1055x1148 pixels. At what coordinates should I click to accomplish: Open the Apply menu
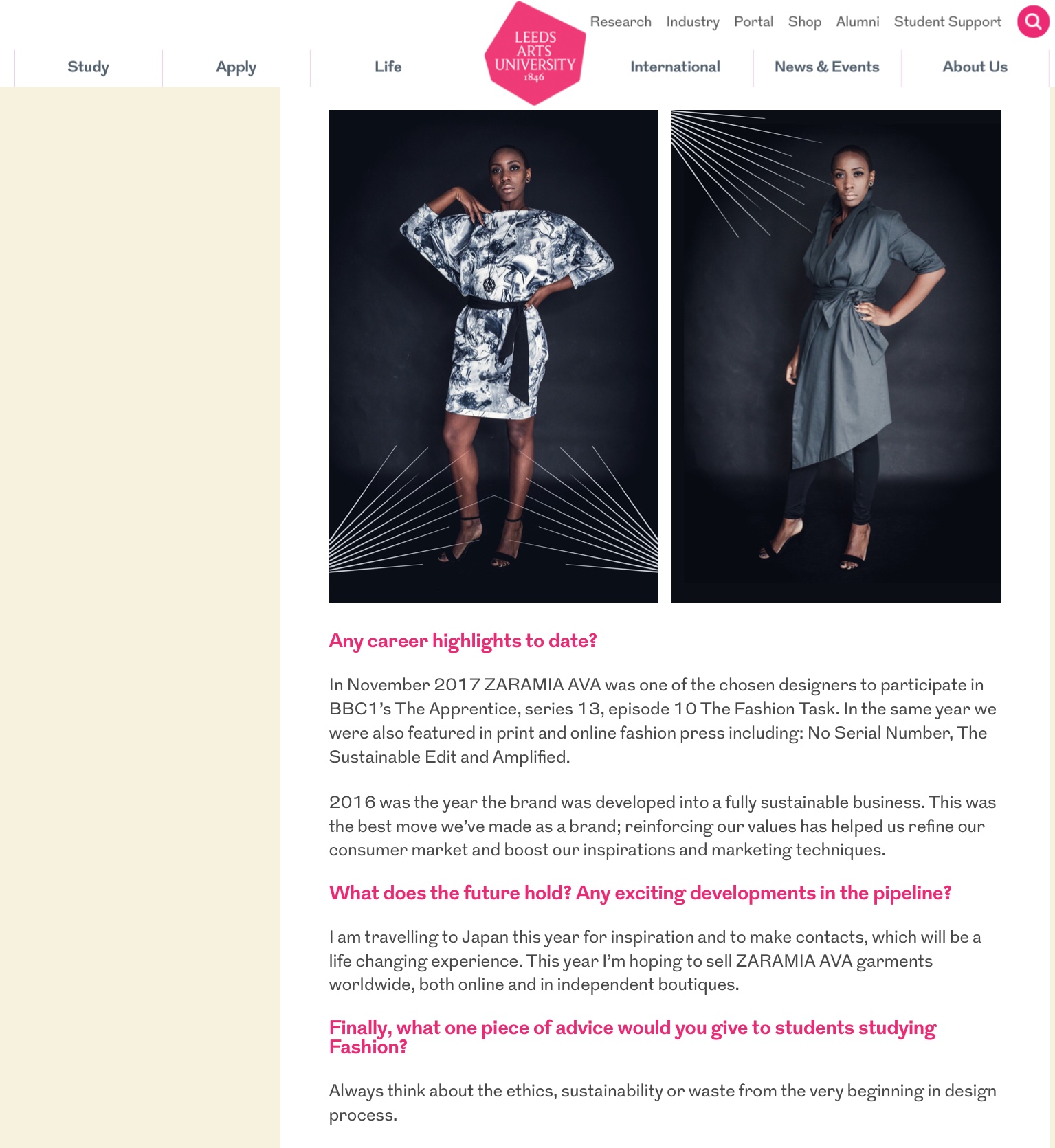(x=236, y=67)
